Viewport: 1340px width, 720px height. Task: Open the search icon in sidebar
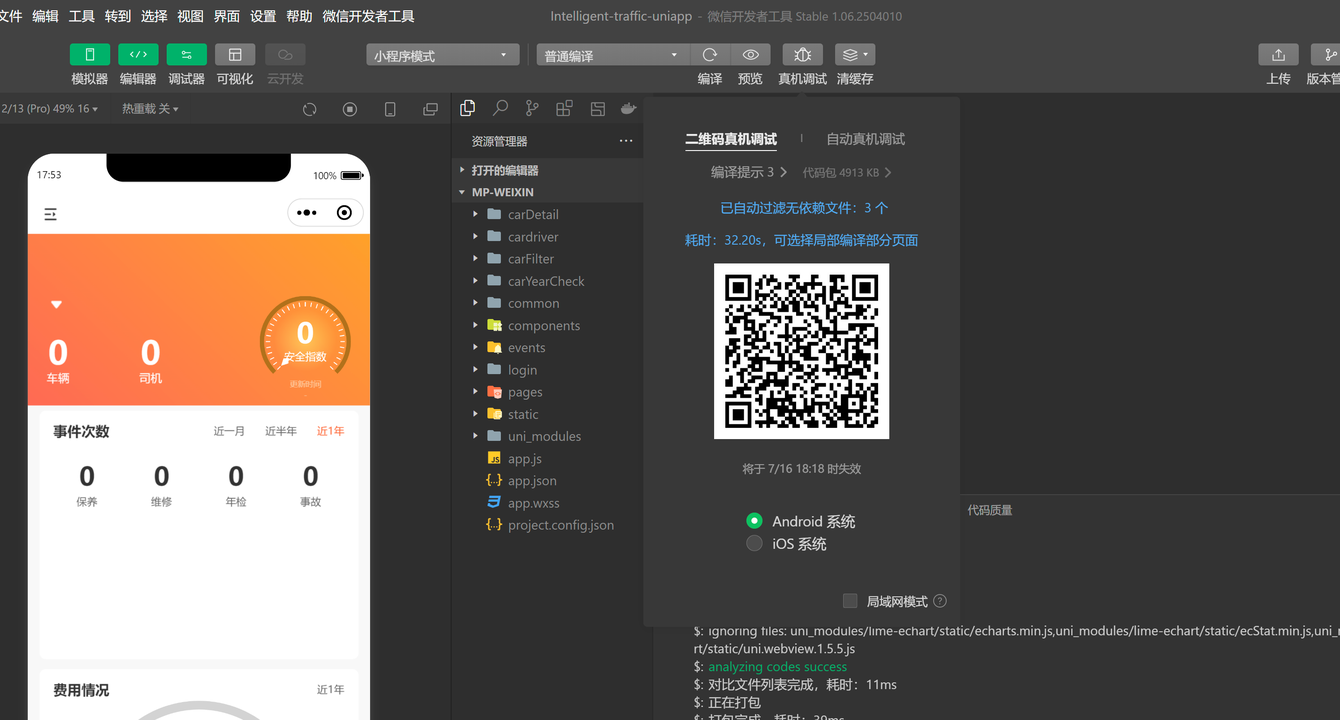(500, 108)
